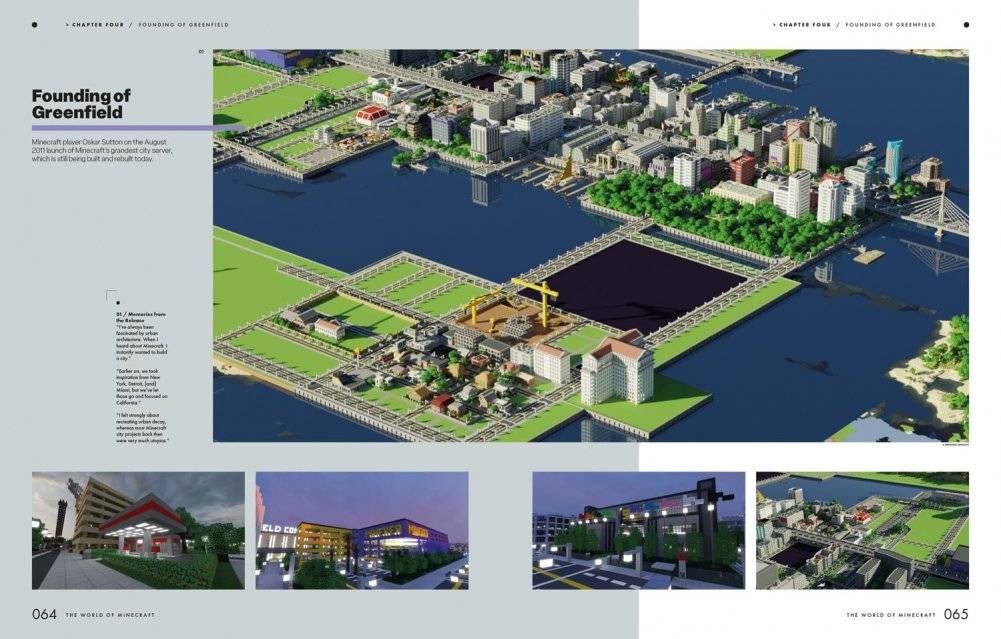This screenshot has width=1001, height=639.
Task: Click page number 065
Action: click(955, 615)
